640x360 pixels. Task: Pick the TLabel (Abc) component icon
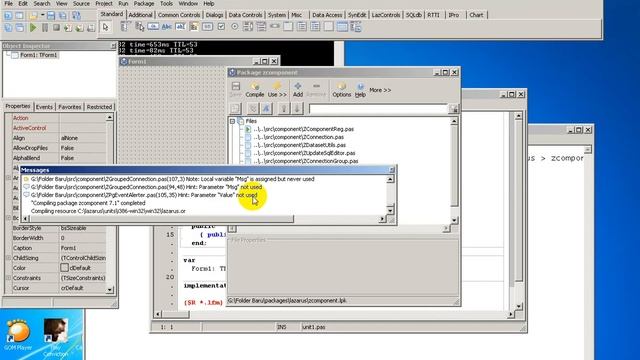(x=167, y=27)
